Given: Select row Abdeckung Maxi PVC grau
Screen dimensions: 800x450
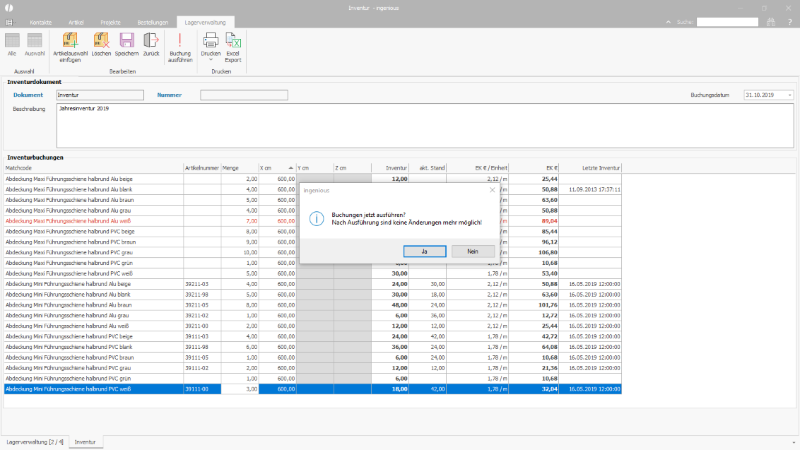Looking at the screenshot, I should 313,253.
